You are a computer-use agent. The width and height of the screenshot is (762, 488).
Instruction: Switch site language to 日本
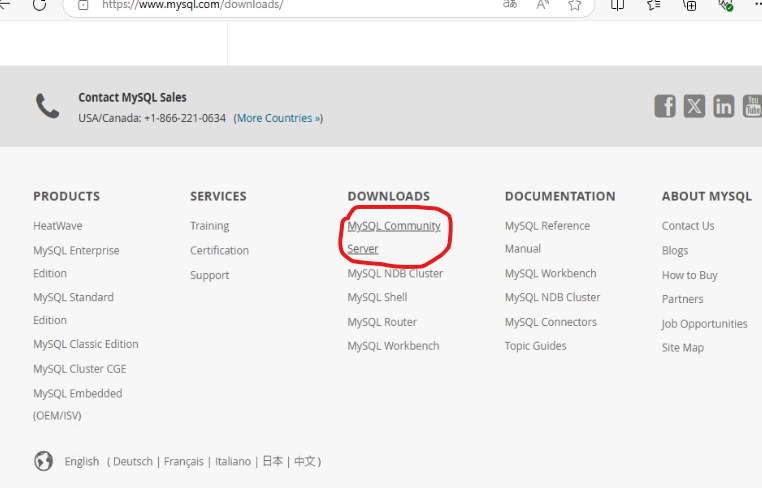[273, 461]
